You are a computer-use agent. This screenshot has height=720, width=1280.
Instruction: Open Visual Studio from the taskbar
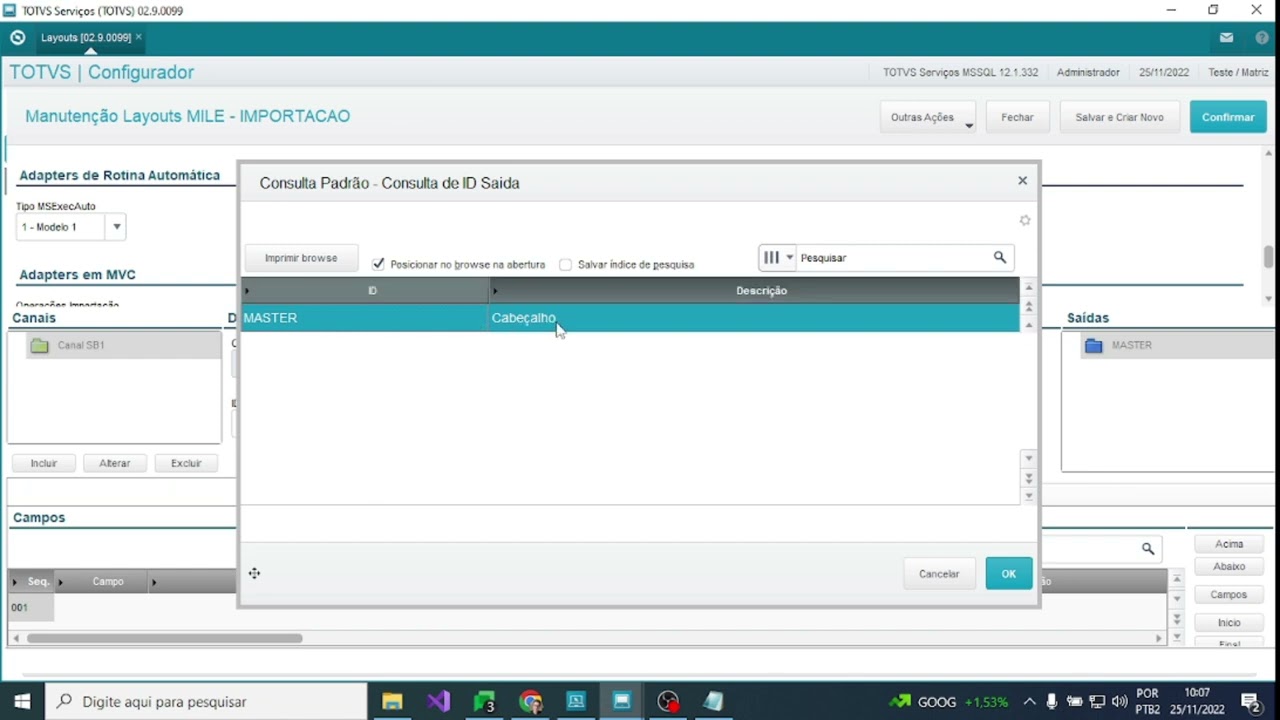click(x=438, y=701)
